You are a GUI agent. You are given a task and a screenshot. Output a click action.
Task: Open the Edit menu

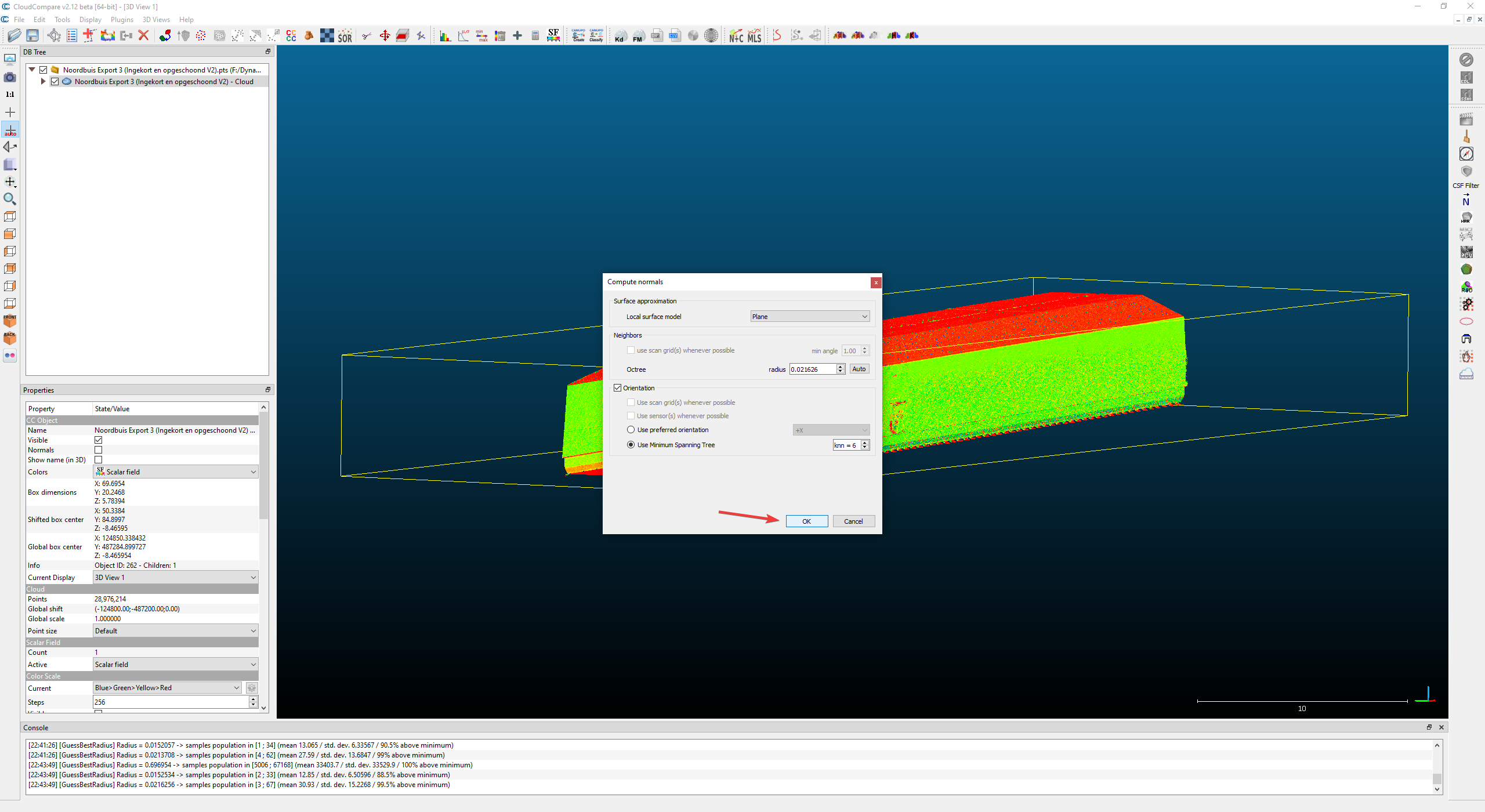(39, 20)
